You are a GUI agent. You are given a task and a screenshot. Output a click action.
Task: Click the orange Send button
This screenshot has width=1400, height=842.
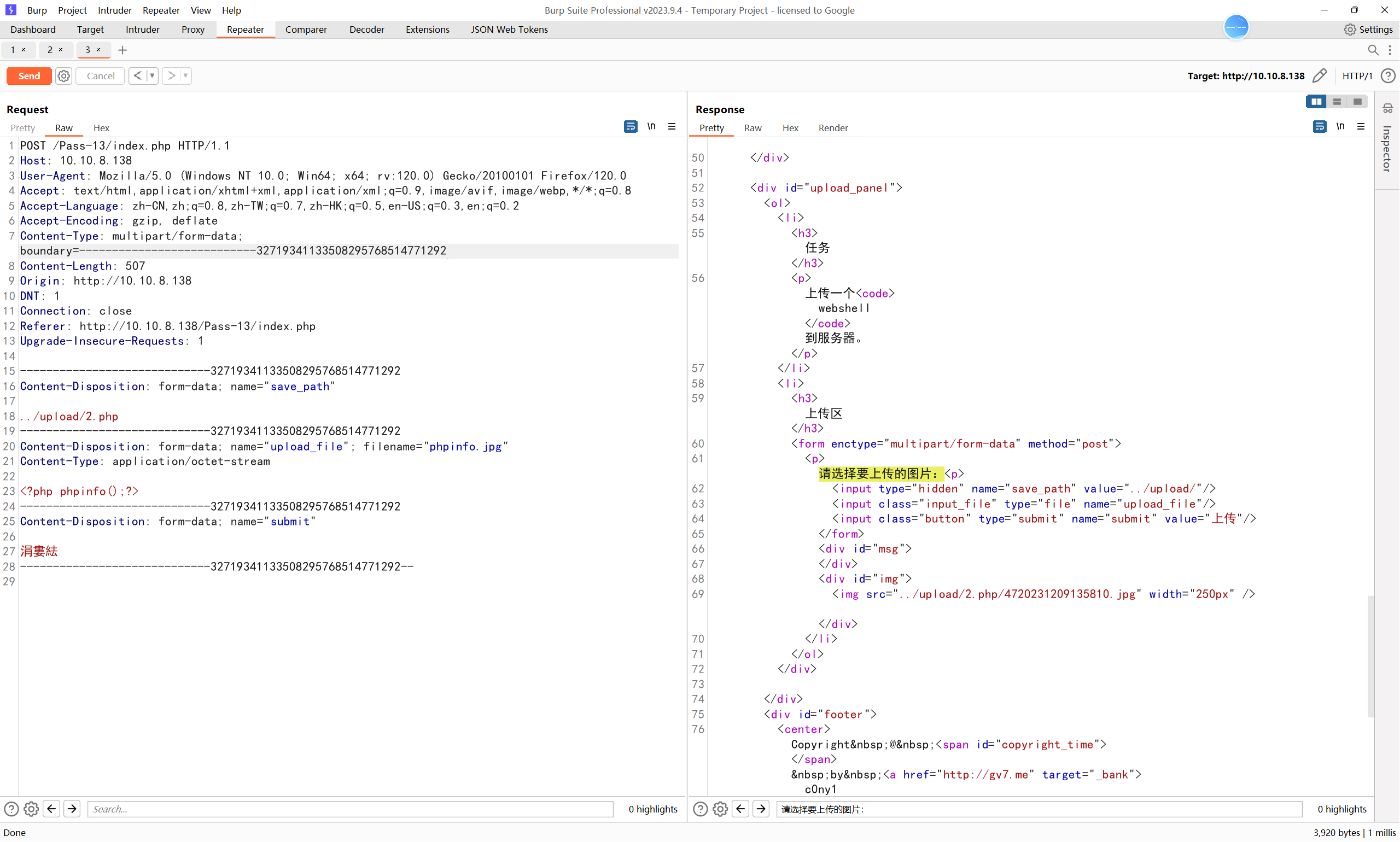(29, 76)
